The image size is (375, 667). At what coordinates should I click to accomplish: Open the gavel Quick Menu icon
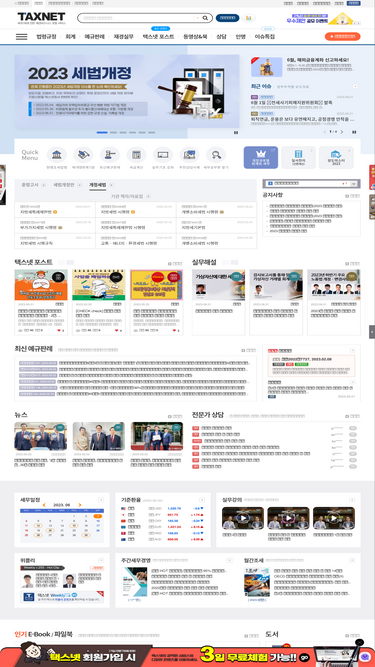110,155
